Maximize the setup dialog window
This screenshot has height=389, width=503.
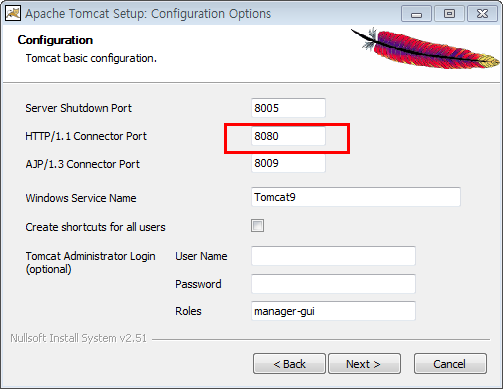click(449, 14)
